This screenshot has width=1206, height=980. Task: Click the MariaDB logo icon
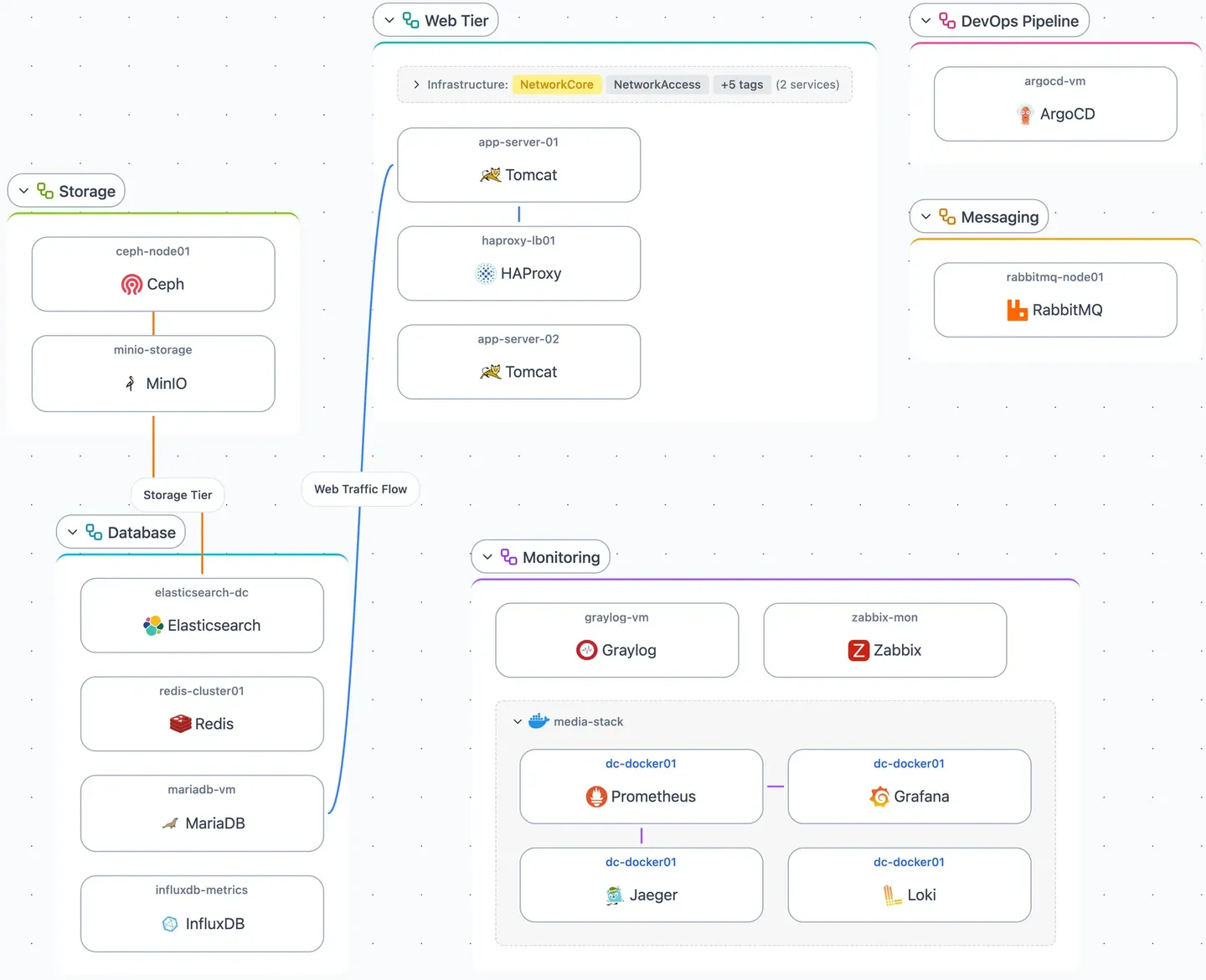pyautogui.click(x=170, y=823)
